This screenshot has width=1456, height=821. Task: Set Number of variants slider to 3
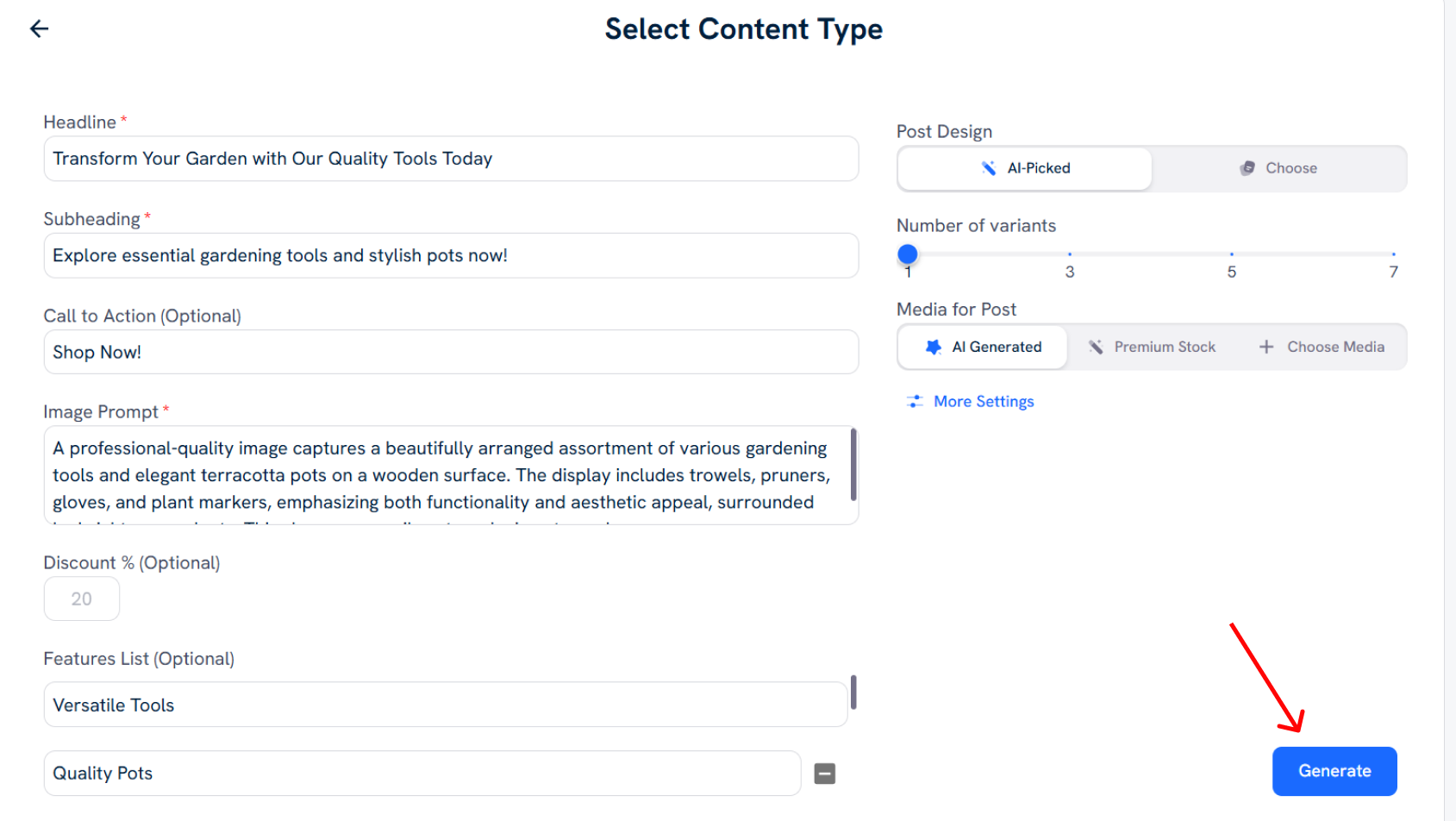[1070, 254]
